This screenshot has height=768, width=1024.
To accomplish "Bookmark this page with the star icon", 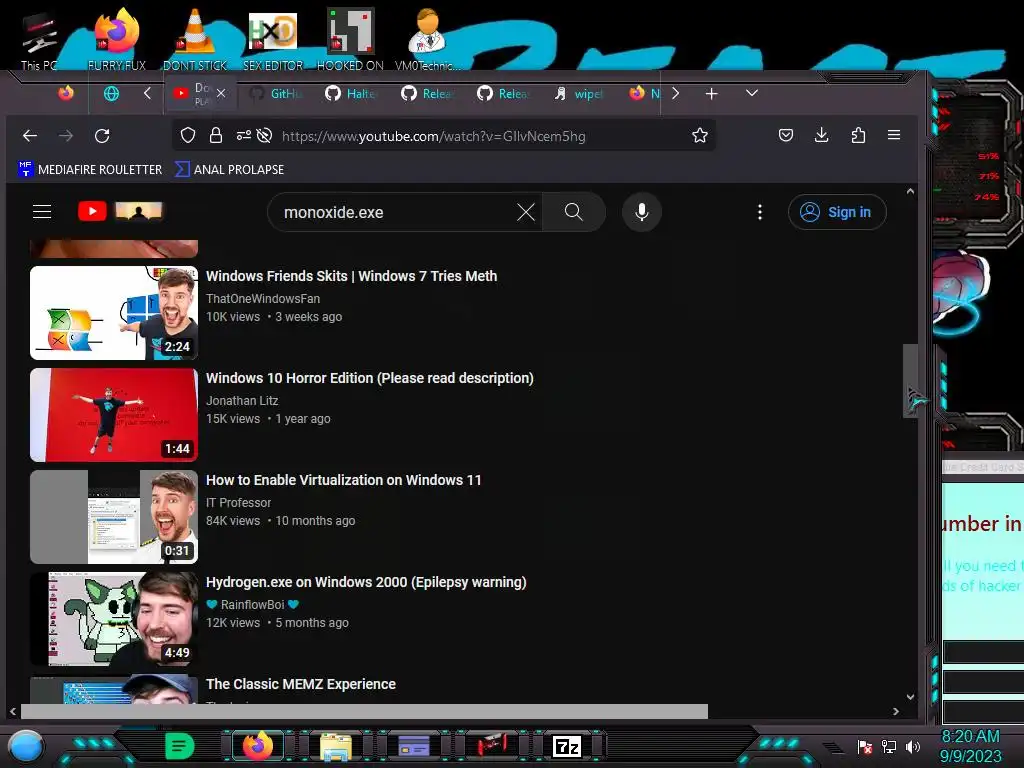I will click(700, 135).
